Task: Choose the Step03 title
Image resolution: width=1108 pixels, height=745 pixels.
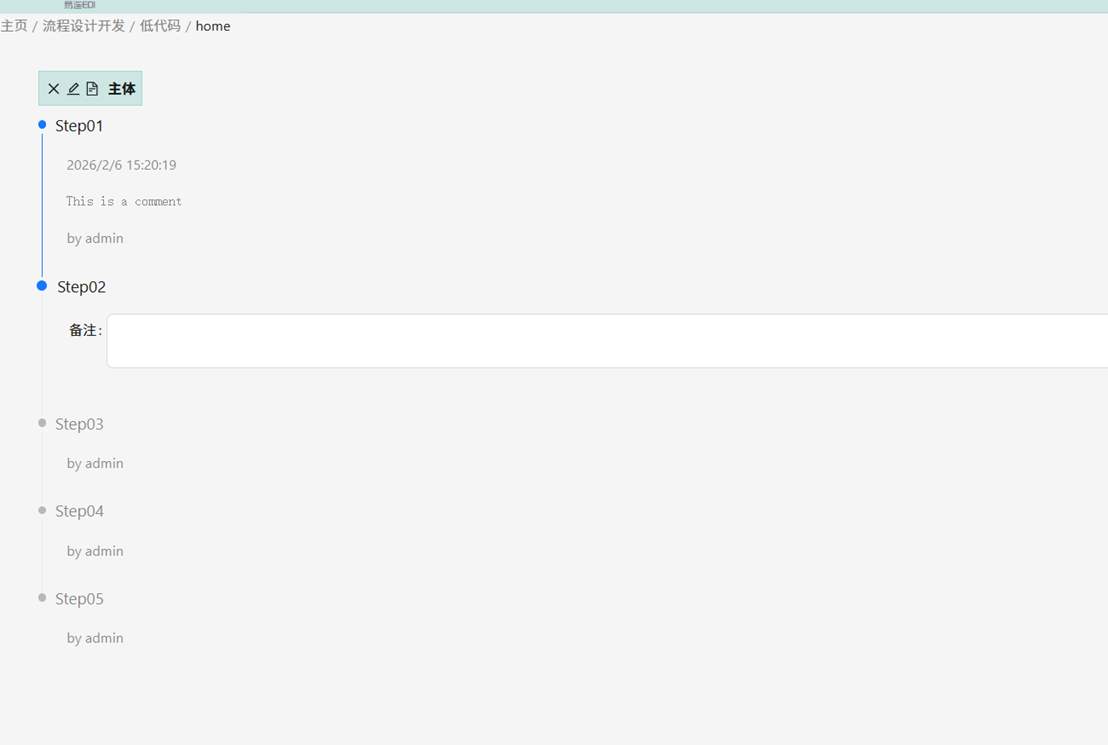Action: (x=79, y=424)
